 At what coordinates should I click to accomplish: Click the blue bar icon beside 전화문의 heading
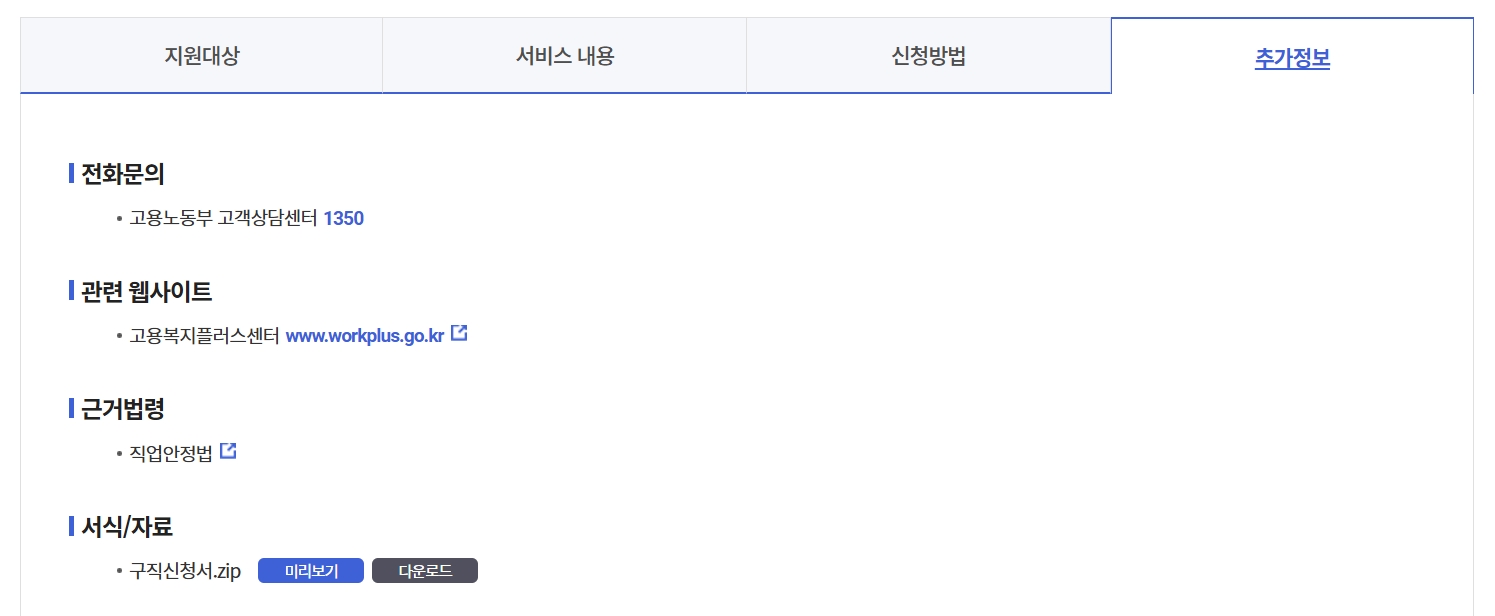click(x=71, y=174)
